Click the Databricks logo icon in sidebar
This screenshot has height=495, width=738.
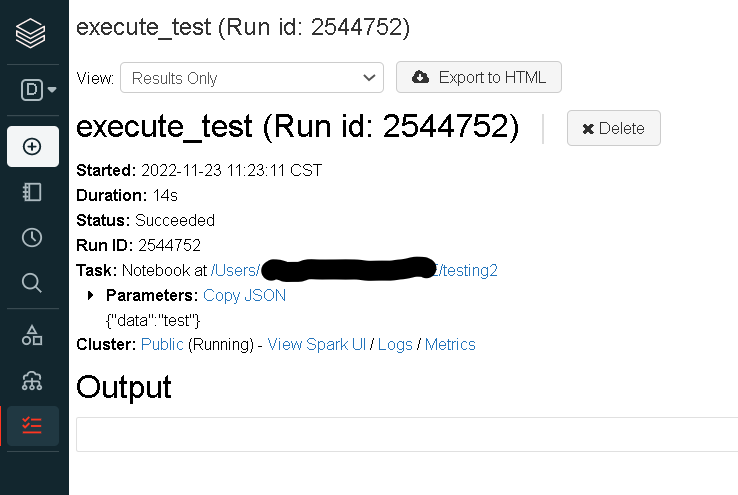point(32,34)
